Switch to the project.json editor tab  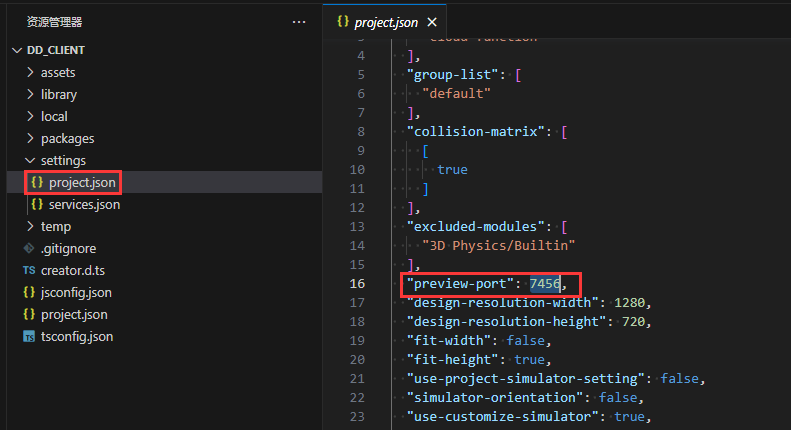click(386, 22)
